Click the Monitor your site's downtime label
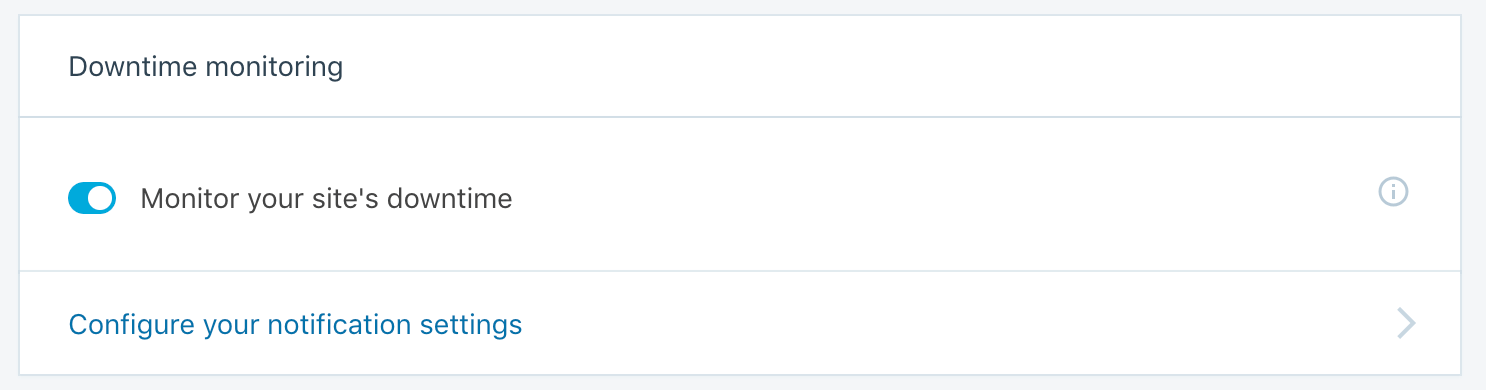This screenshot has width=1486, height=390. pyautogui.click(x=326, y=199)
